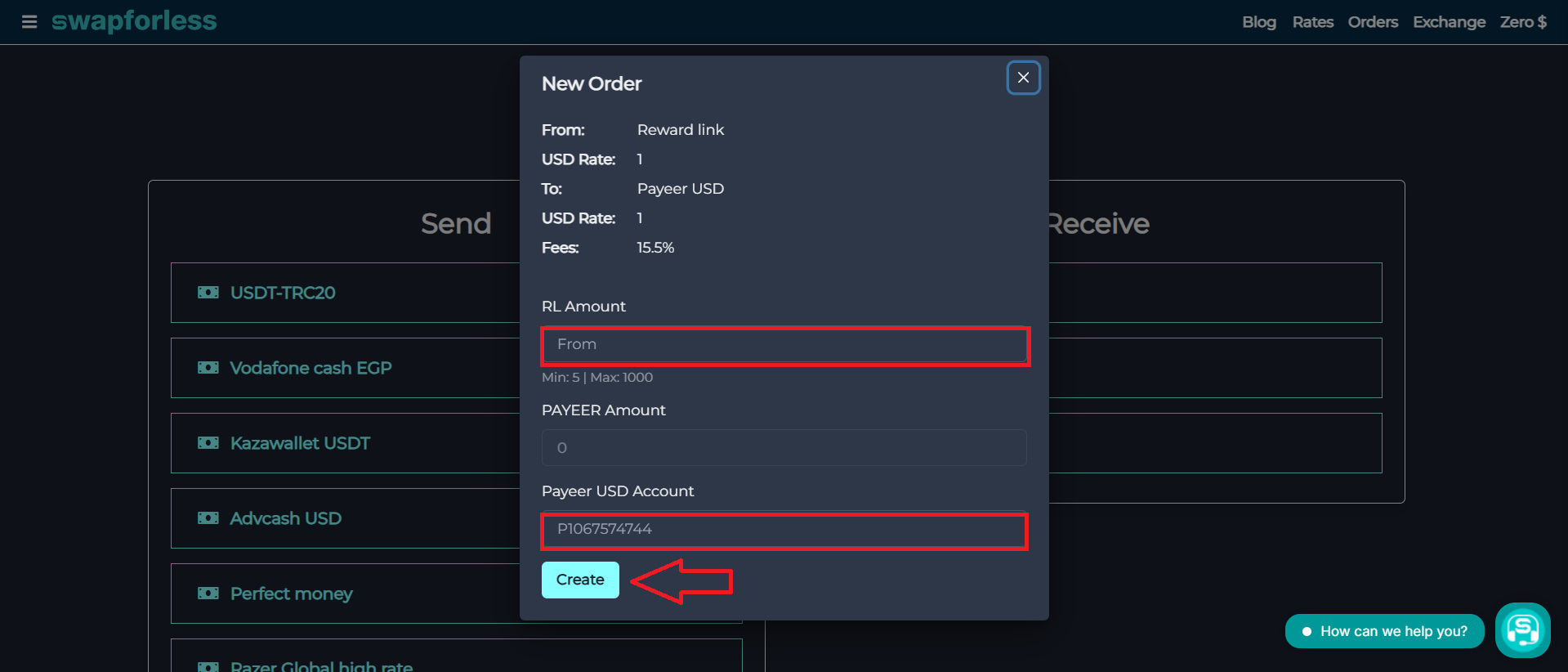This screenshot has height=672, width=1568.
Task: Click the 'Min: 5 | Max: 1000' hint text
Action: coord(597,378)
